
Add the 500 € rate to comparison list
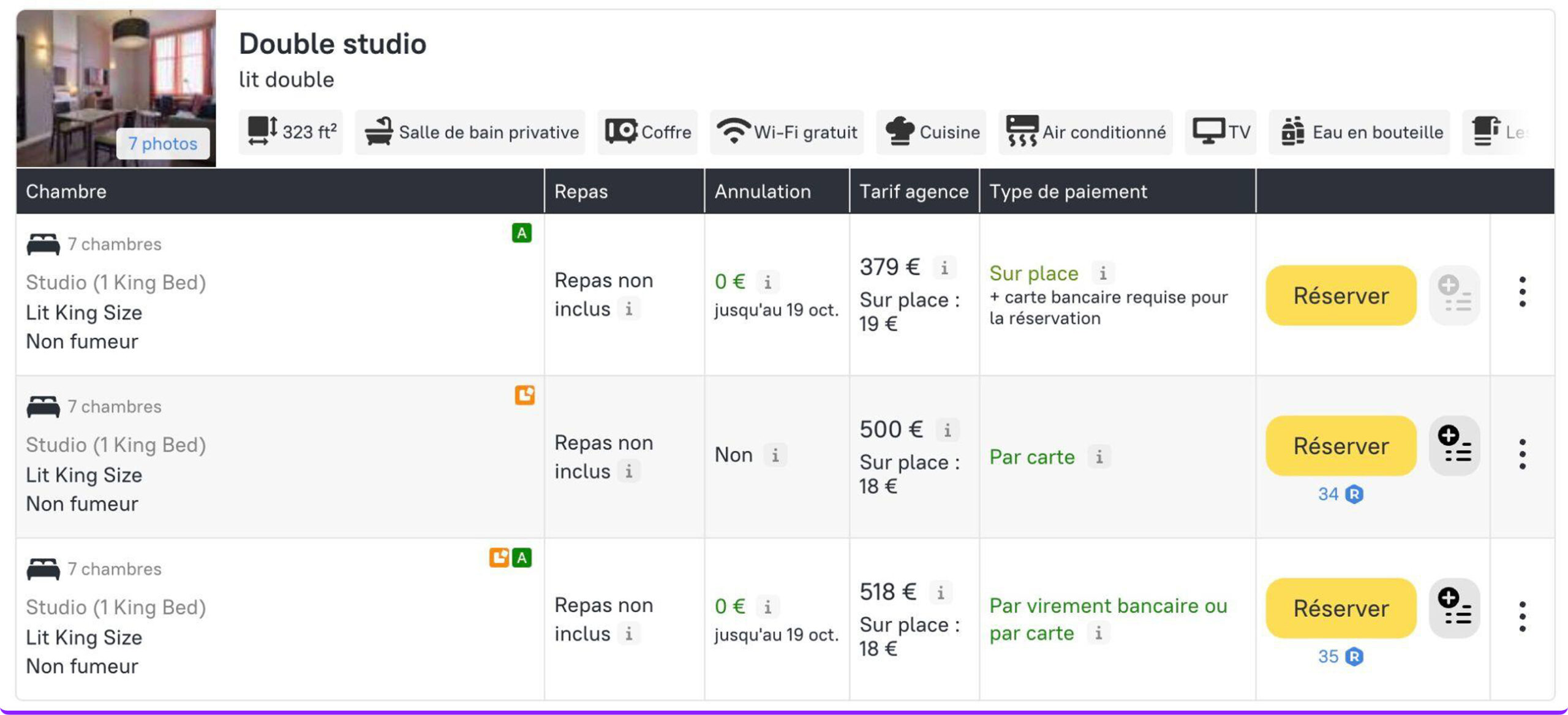click(x=1454, y=445)
